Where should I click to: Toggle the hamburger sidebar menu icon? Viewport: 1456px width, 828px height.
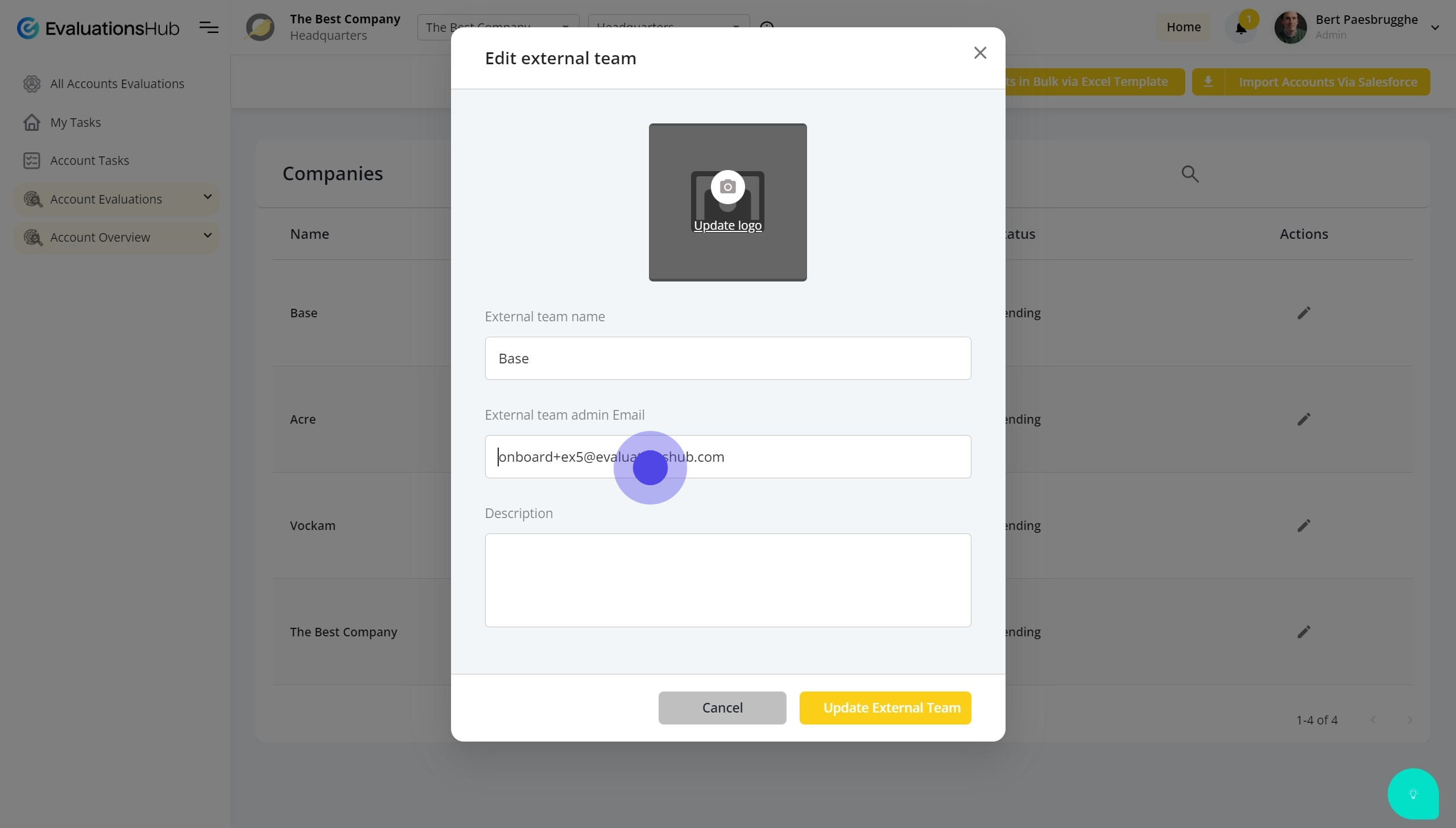(x=209, y=27)
